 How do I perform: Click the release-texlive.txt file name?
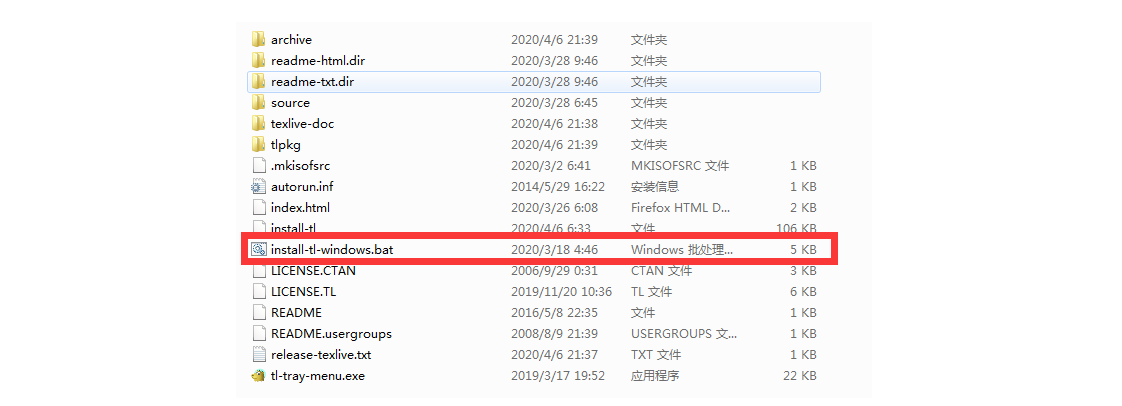pos(321,354)
